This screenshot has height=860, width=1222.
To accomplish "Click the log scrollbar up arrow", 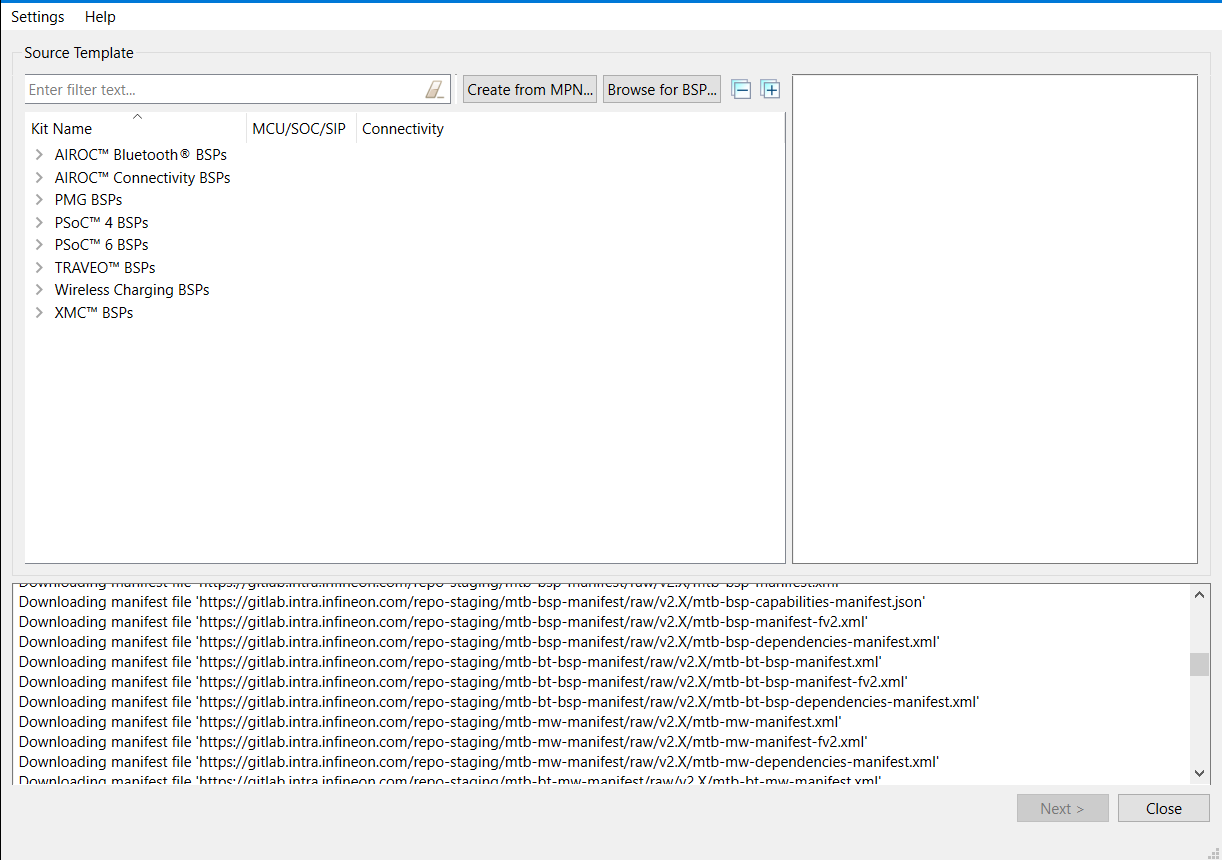I will pos(1200,595).
